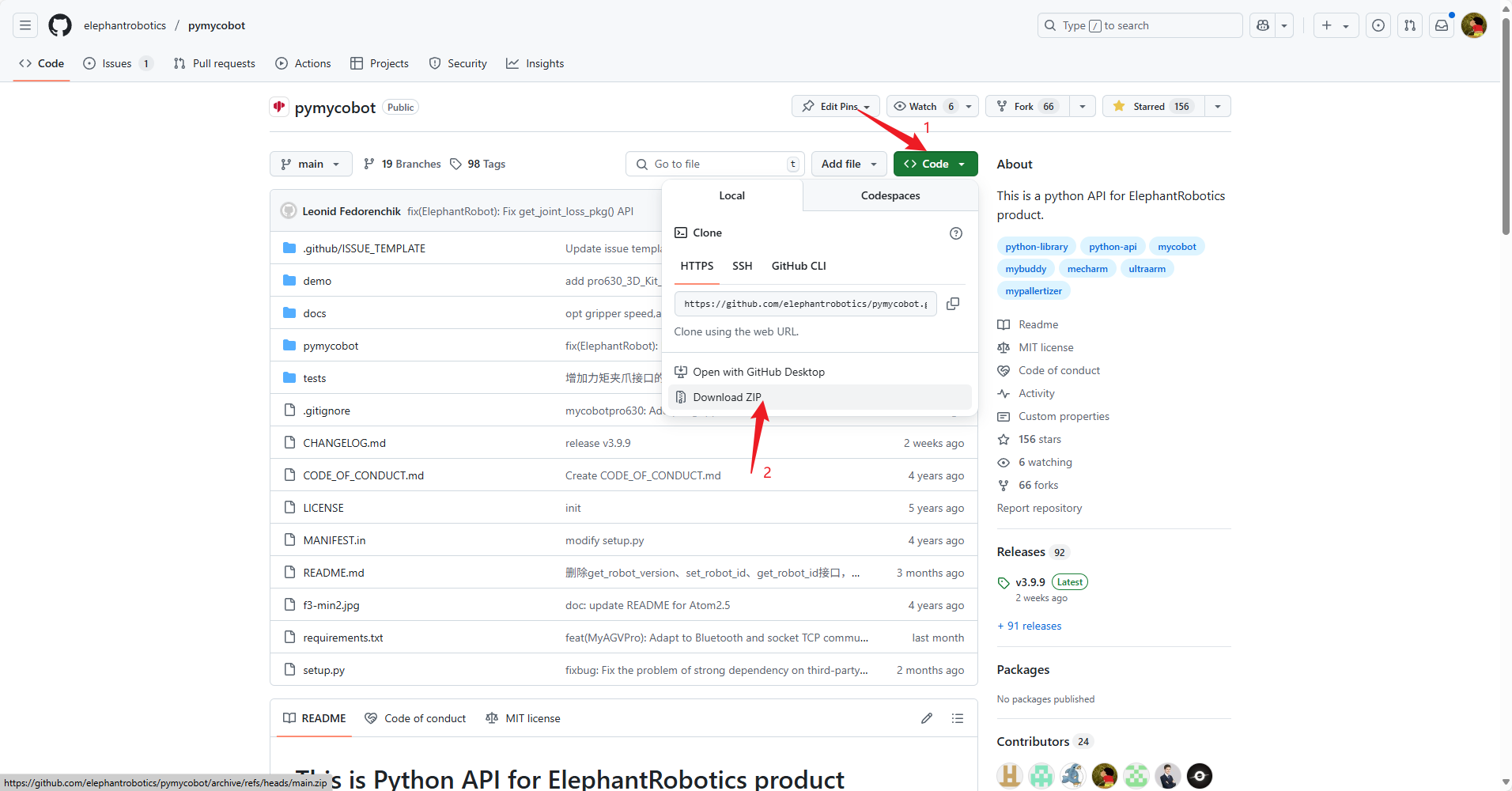The height and width of the screenshot is (791, 1512).
Task: Expand the main branch dropdown
Action: tap(311, 164)
